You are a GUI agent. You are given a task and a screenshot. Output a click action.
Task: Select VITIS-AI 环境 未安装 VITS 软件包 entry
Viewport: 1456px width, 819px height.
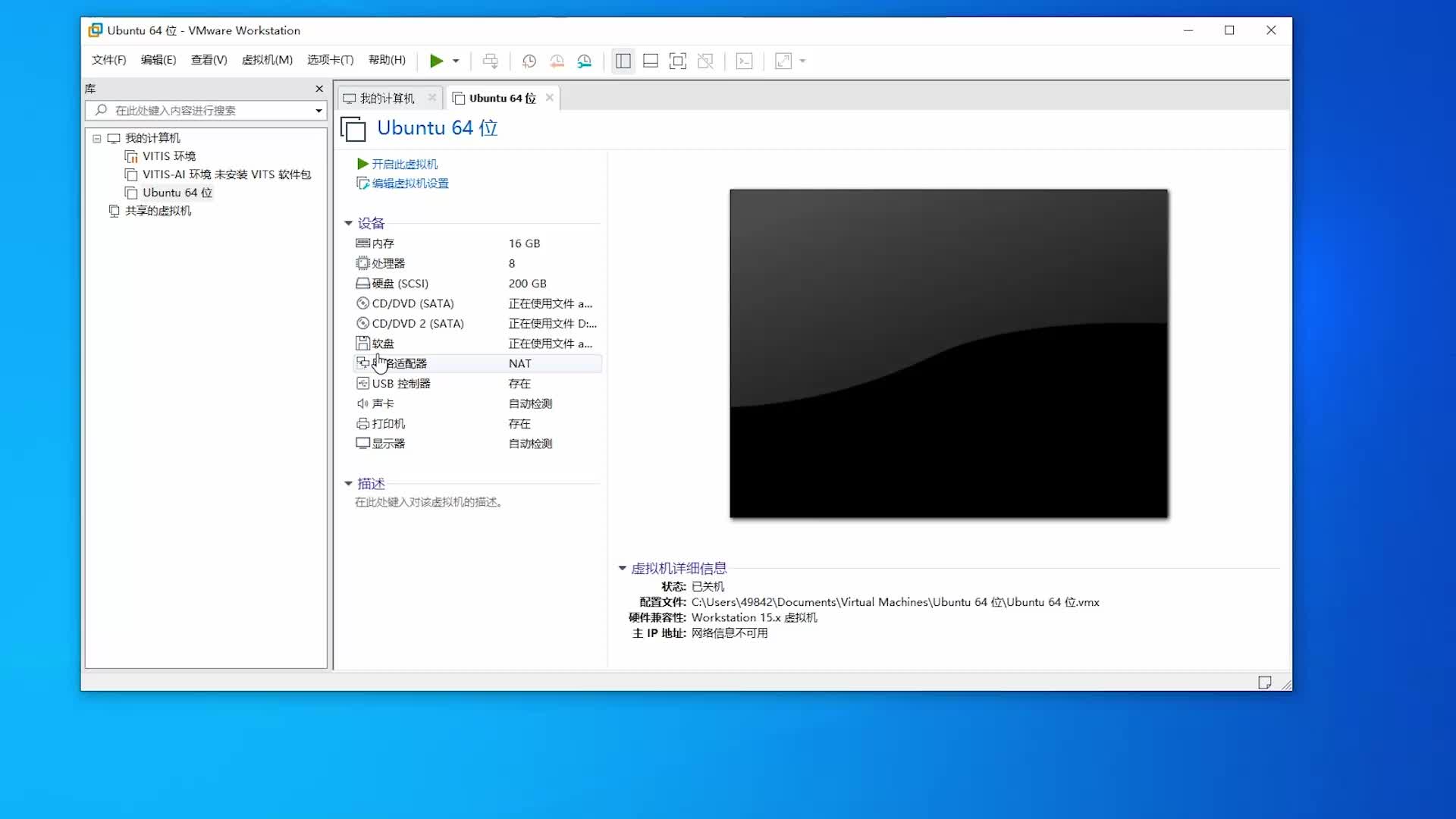(227, 174)
